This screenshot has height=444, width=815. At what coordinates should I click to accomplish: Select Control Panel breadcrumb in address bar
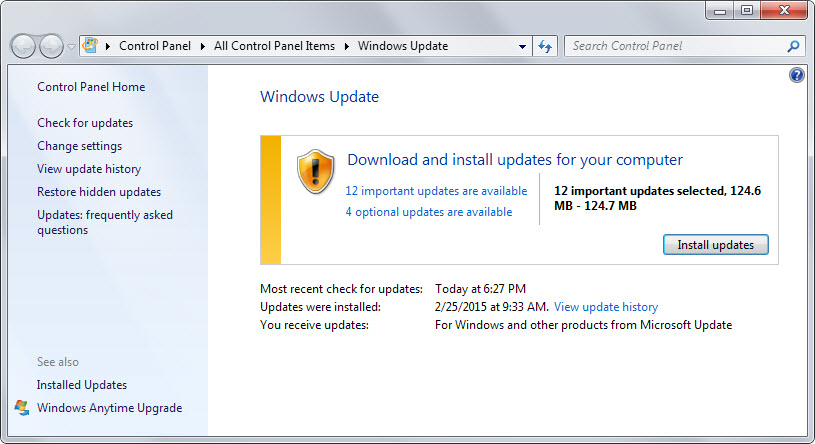click(x=155, y=46)
